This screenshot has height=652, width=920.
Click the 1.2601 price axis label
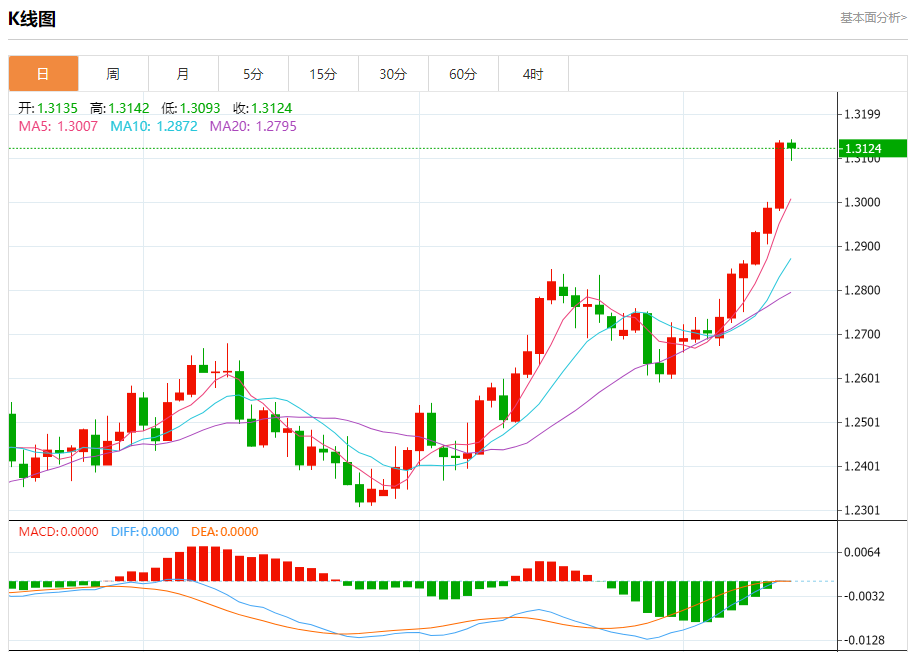pos(862,379)
